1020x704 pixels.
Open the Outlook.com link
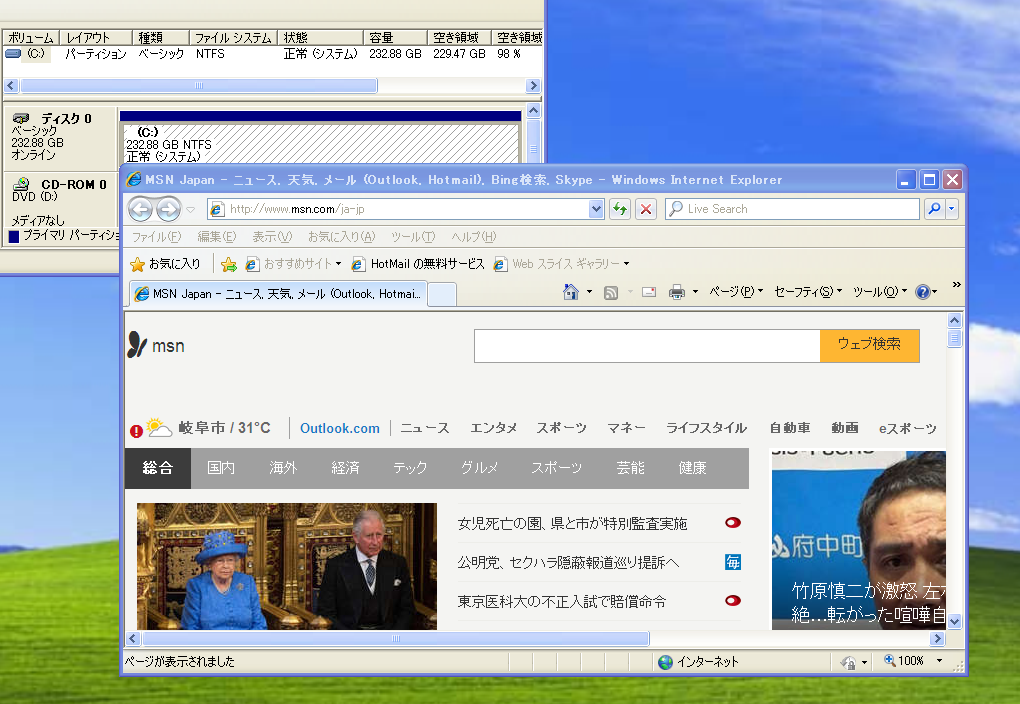coord(339,427)
